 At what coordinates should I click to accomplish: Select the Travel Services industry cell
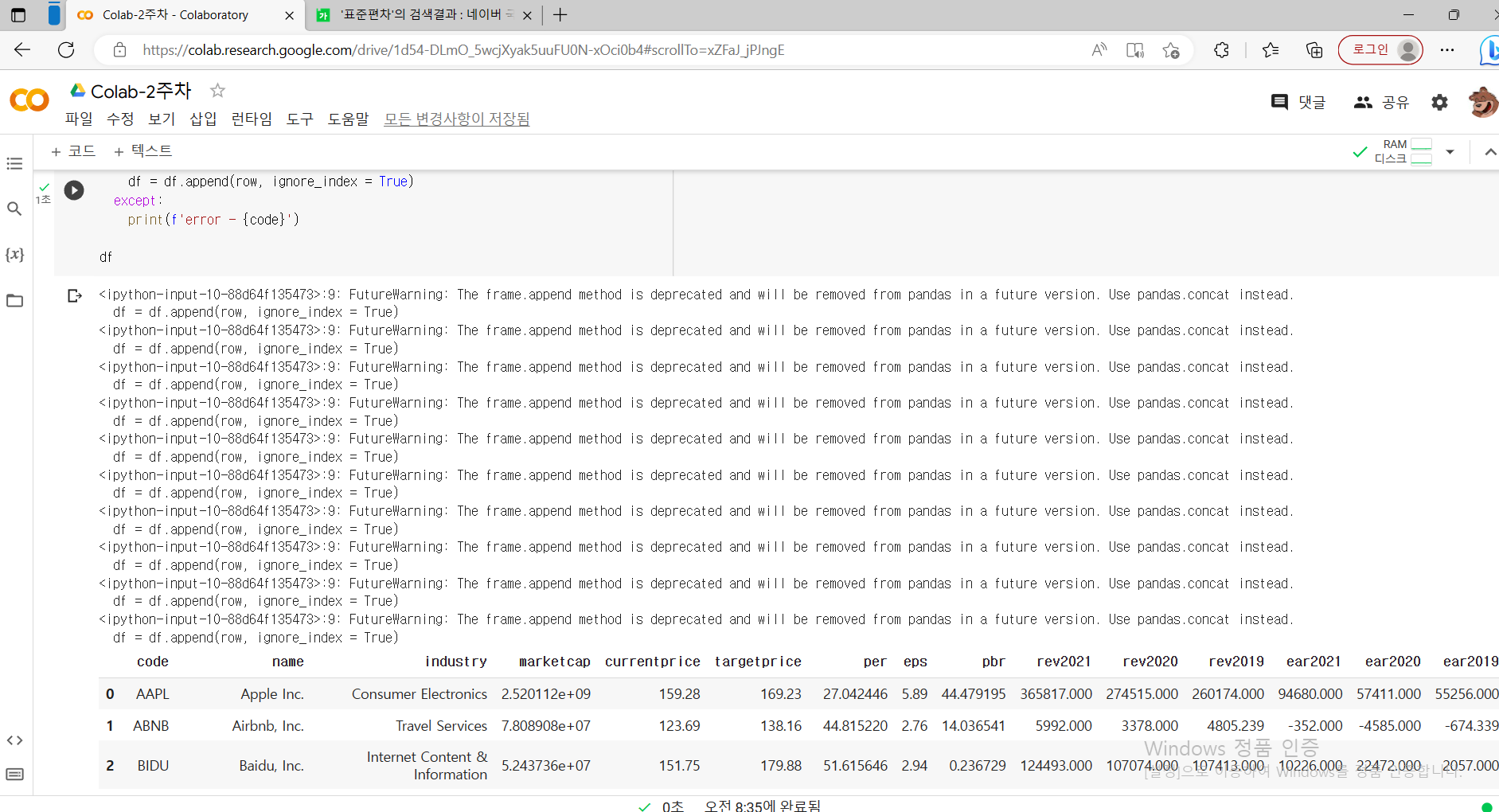pyautogui.click(x=442, y=726)
